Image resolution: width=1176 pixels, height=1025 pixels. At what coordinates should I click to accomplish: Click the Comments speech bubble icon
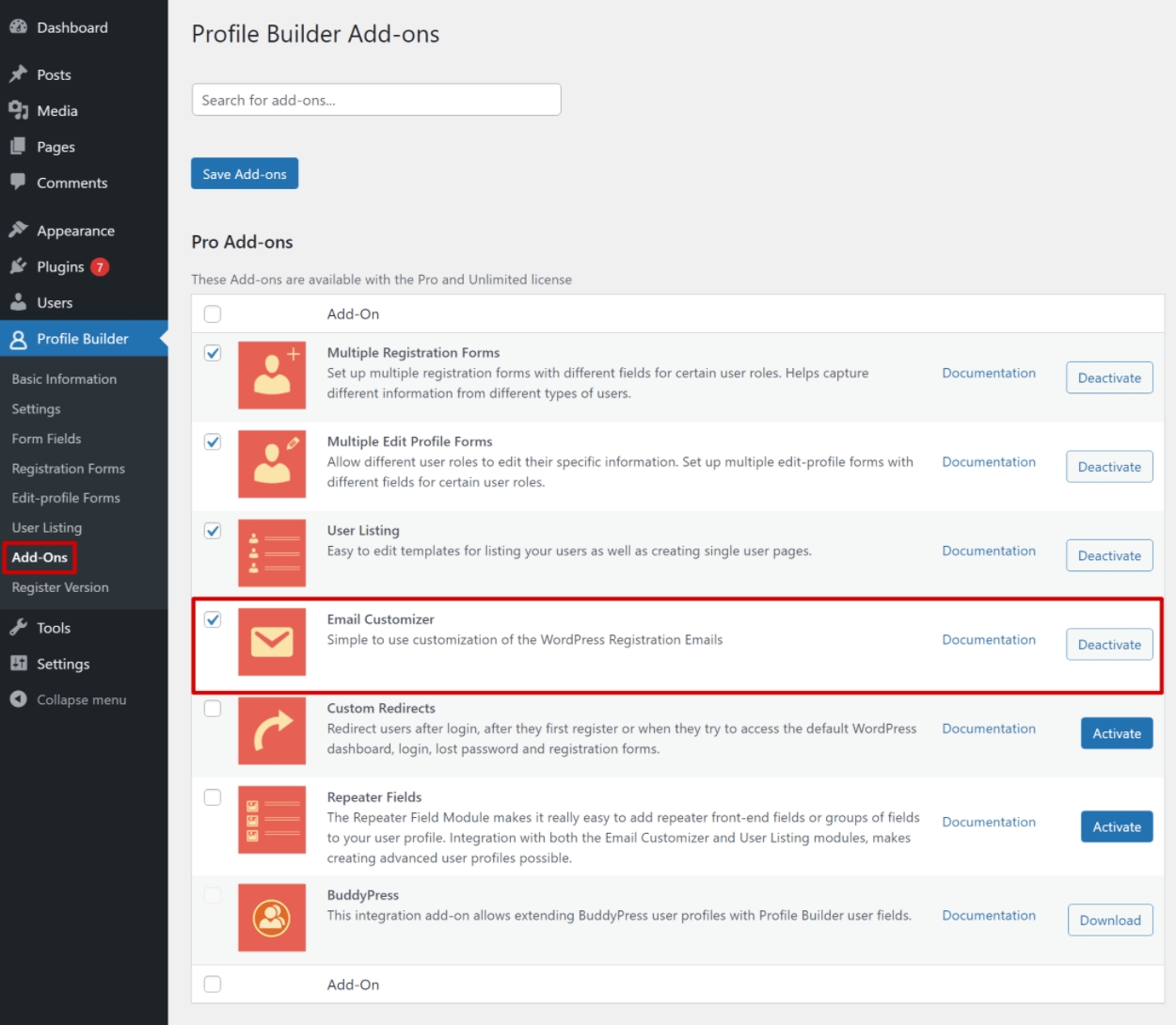[x=18, y=183]
